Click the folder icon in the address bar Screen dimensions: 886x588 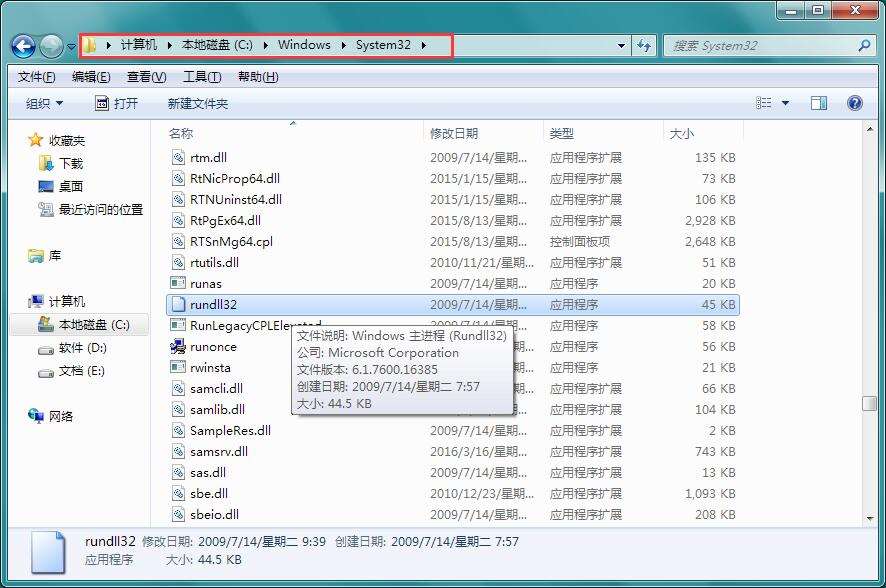click(90, 45)
